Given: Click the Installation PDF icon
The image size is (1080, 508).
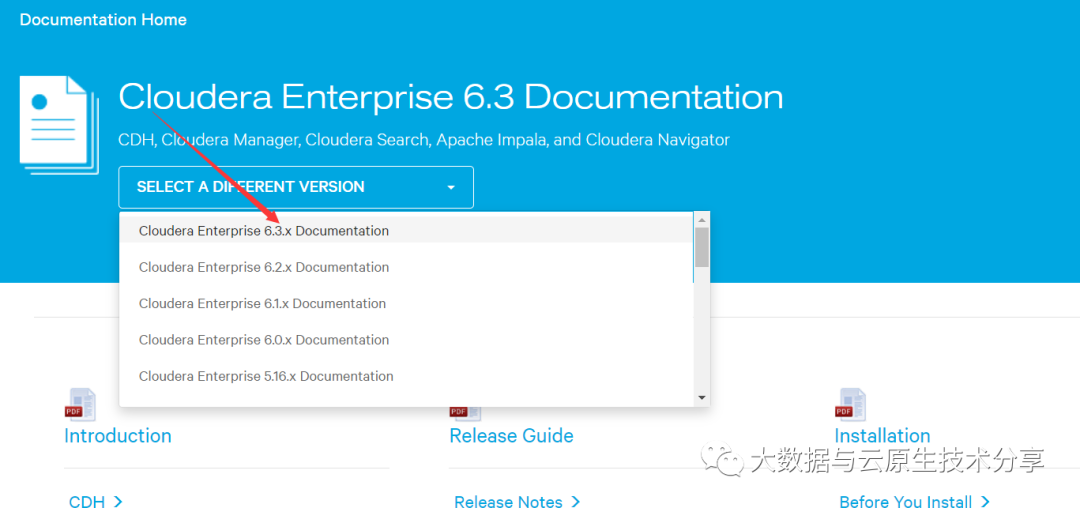Looking at the screenshot, I should tap(851, 406).
